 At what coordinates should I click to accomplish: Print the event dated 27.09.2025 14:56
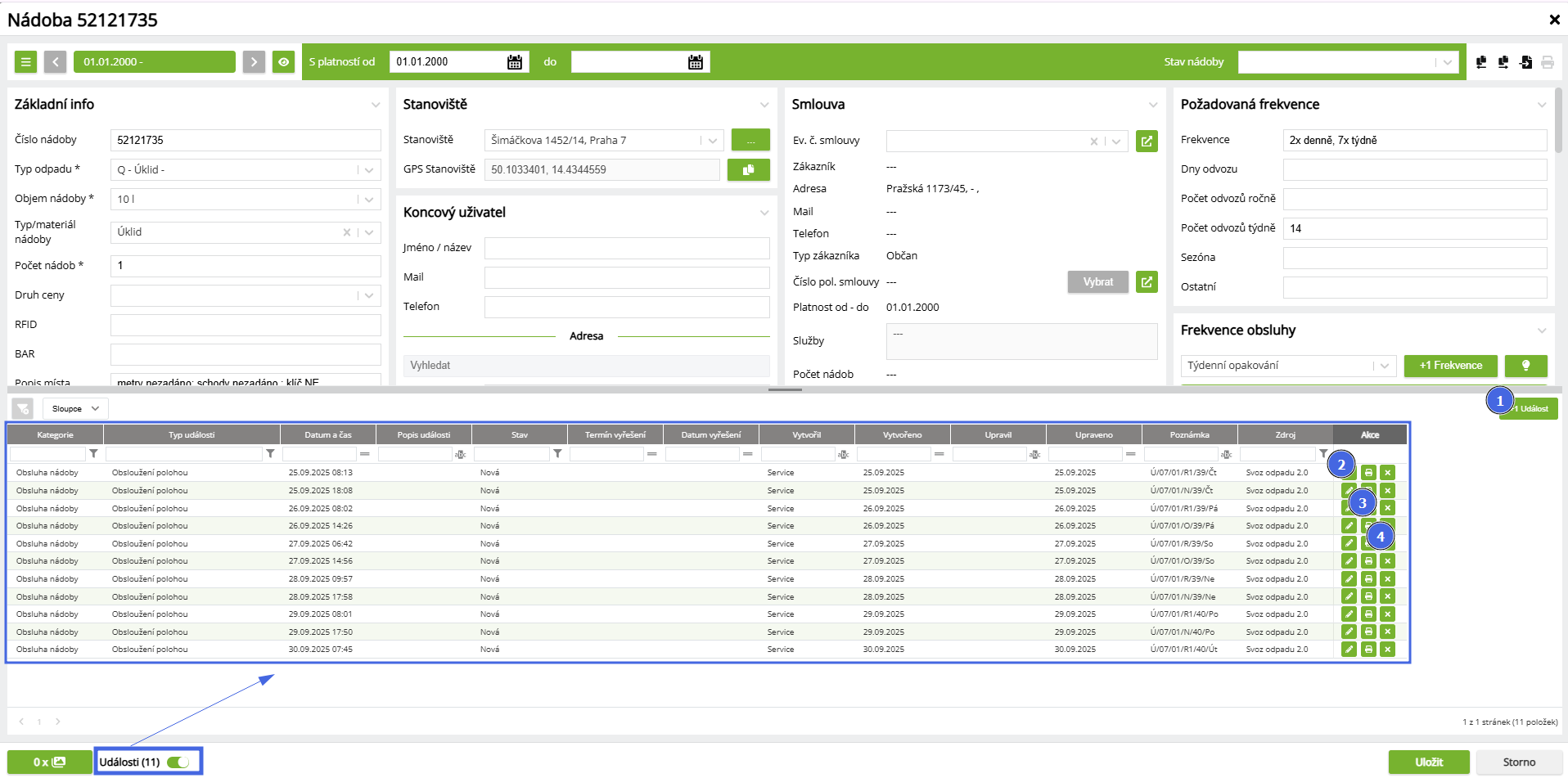pyautogui.click(x=1368, y=561)
